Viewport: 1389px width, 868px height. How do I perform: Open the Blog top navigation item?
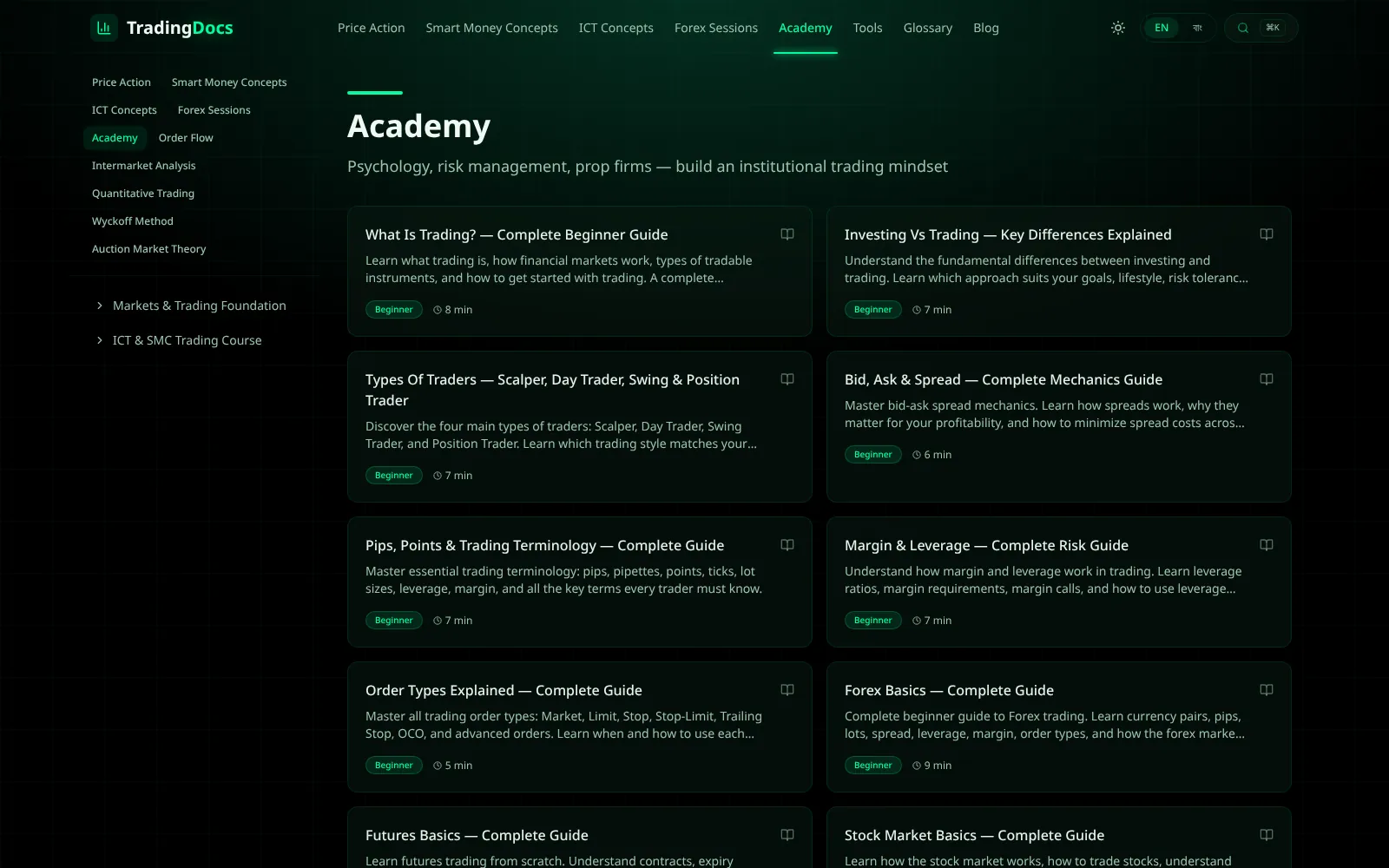pos(986,28)
